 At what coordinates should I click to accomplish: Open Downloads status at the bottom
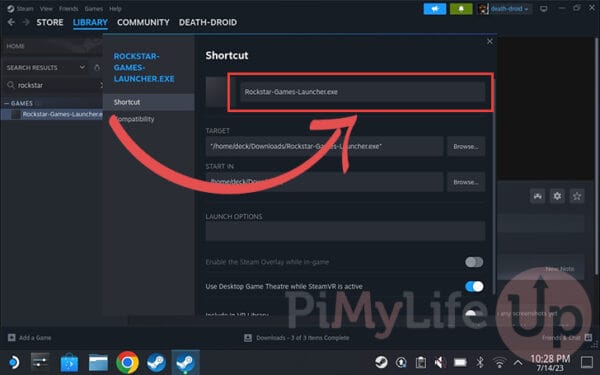(297, 338)
